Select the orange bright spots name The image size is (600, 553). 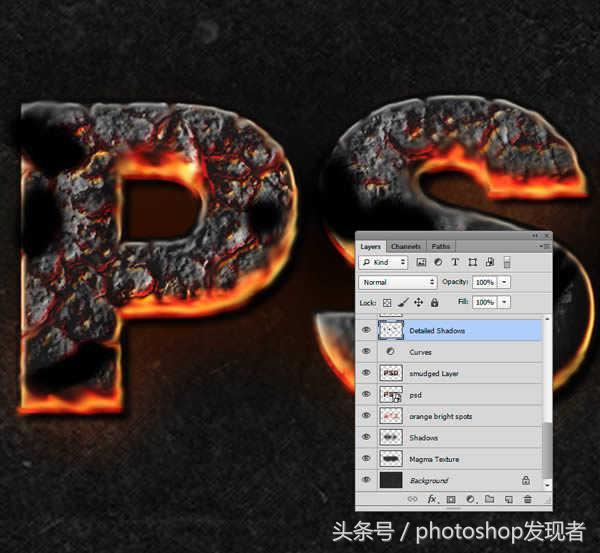click(440, 416)
